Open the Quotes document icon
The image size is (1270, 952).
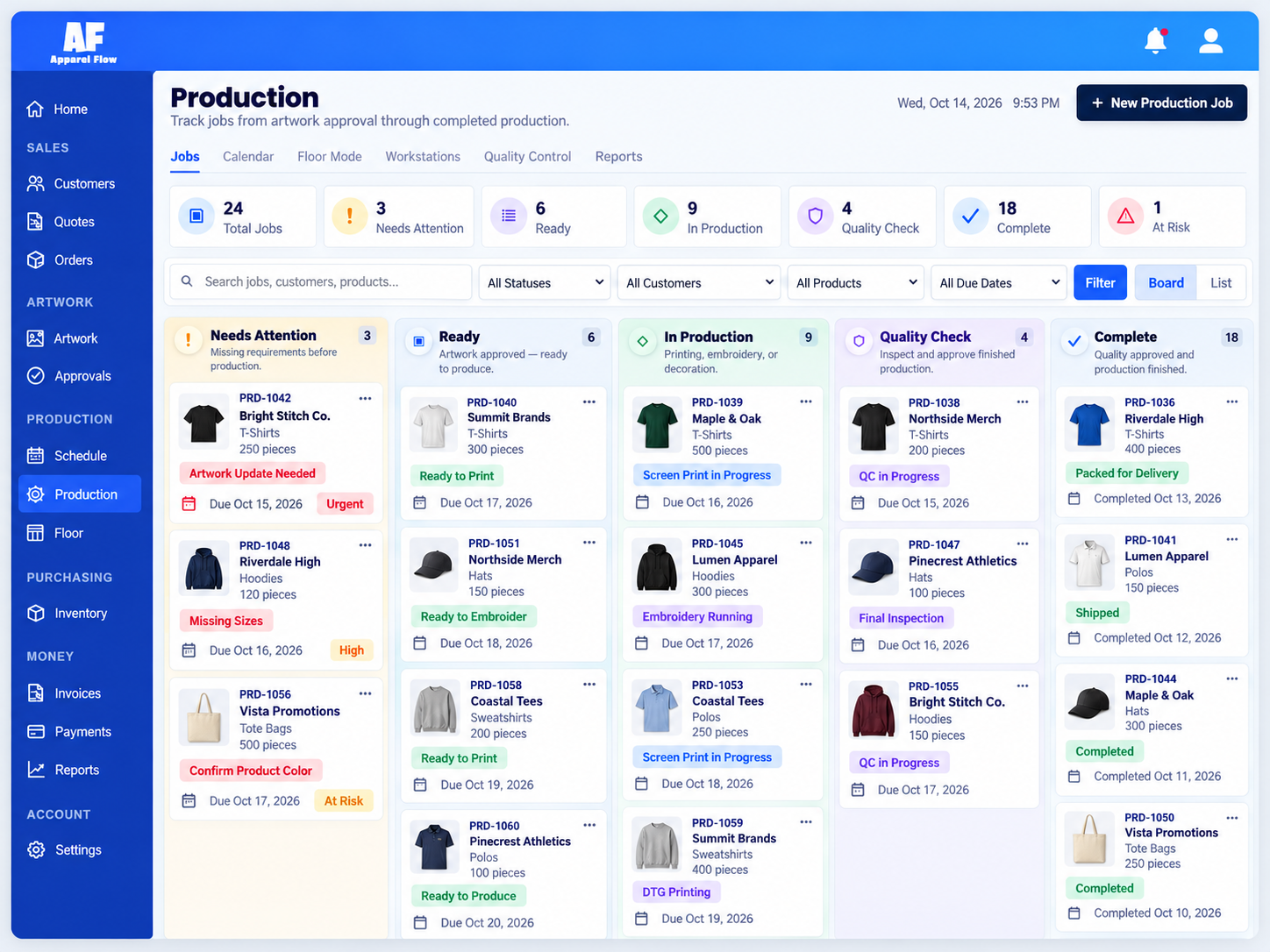[35, 222]
